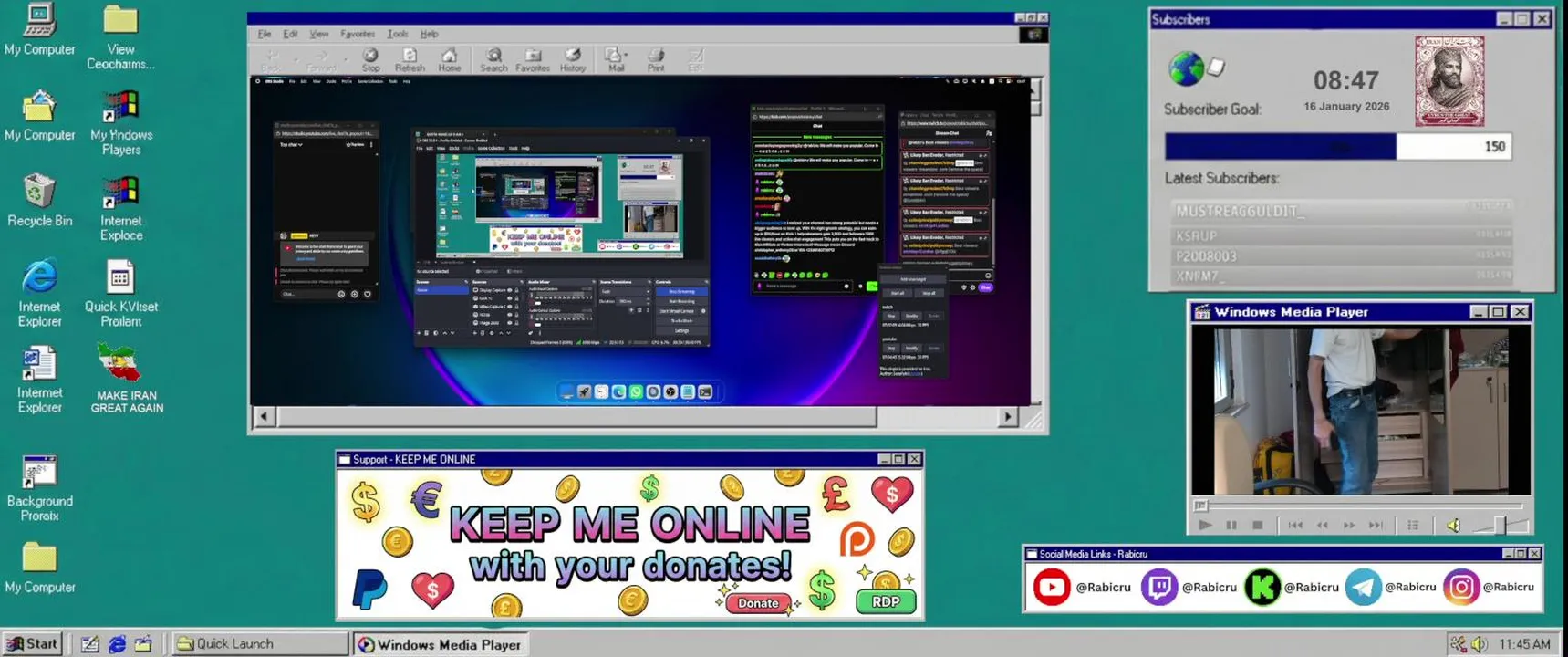Open the Favorites toolbar folder button
Screen dimensions: 1568x657
click(533, 60)
